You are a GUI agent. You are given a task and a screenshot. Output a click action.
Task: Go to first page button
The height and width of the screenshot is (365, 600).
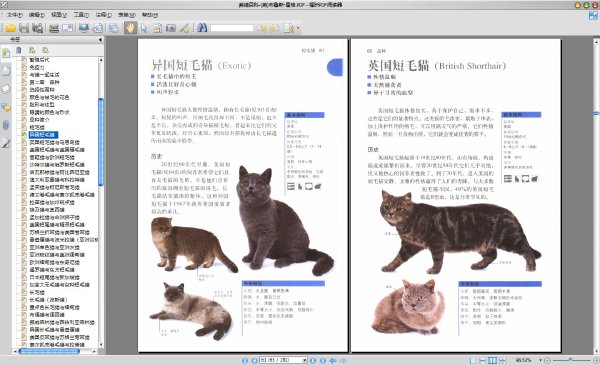point(245,360)
